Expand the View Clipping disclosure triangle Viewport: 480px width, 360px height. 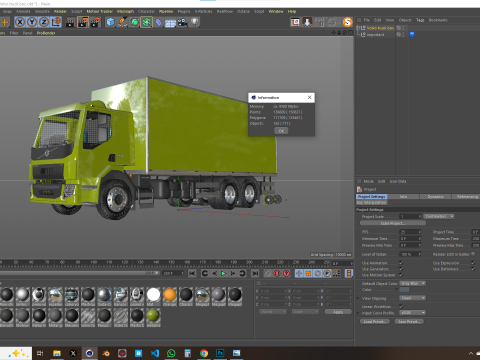tap(358, 298)
